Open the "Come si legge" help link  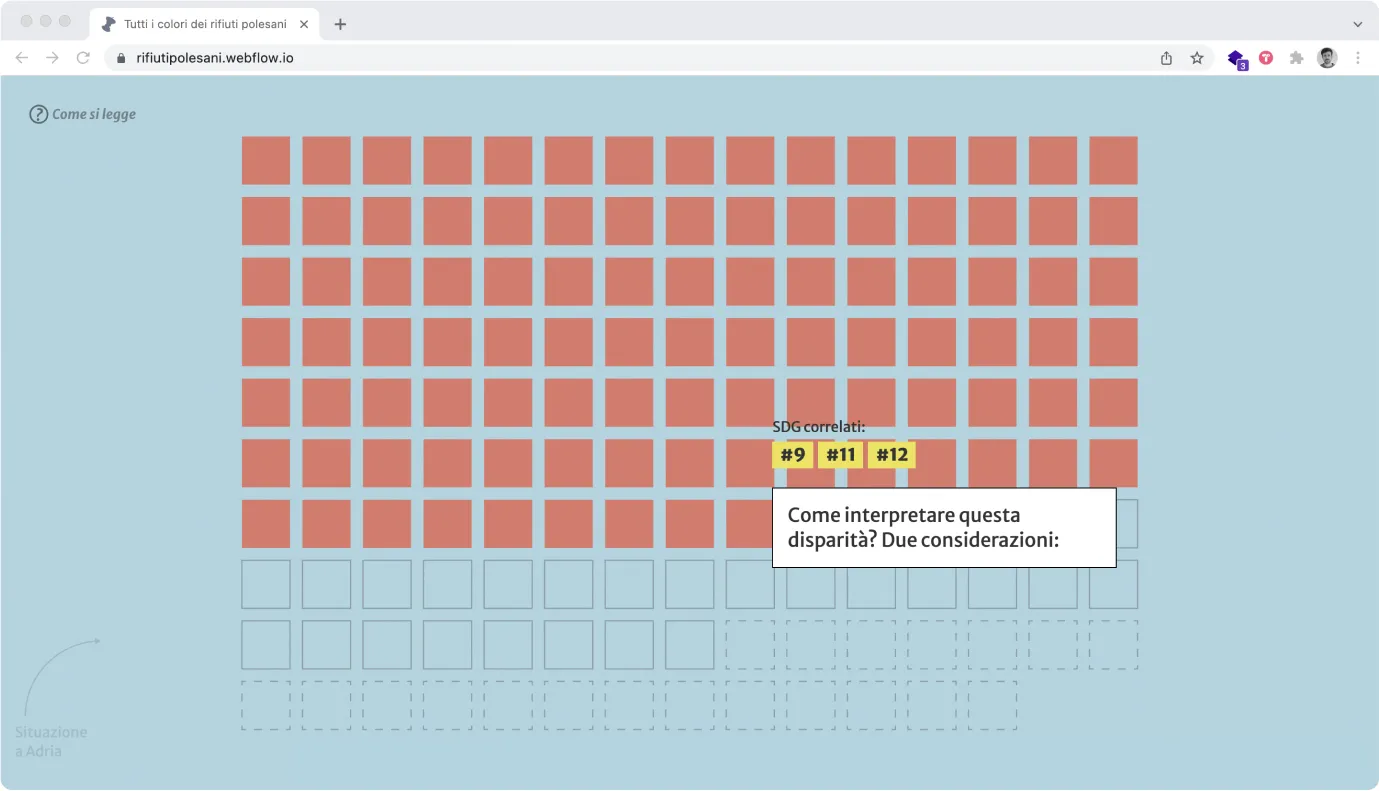tap(83, 114)
